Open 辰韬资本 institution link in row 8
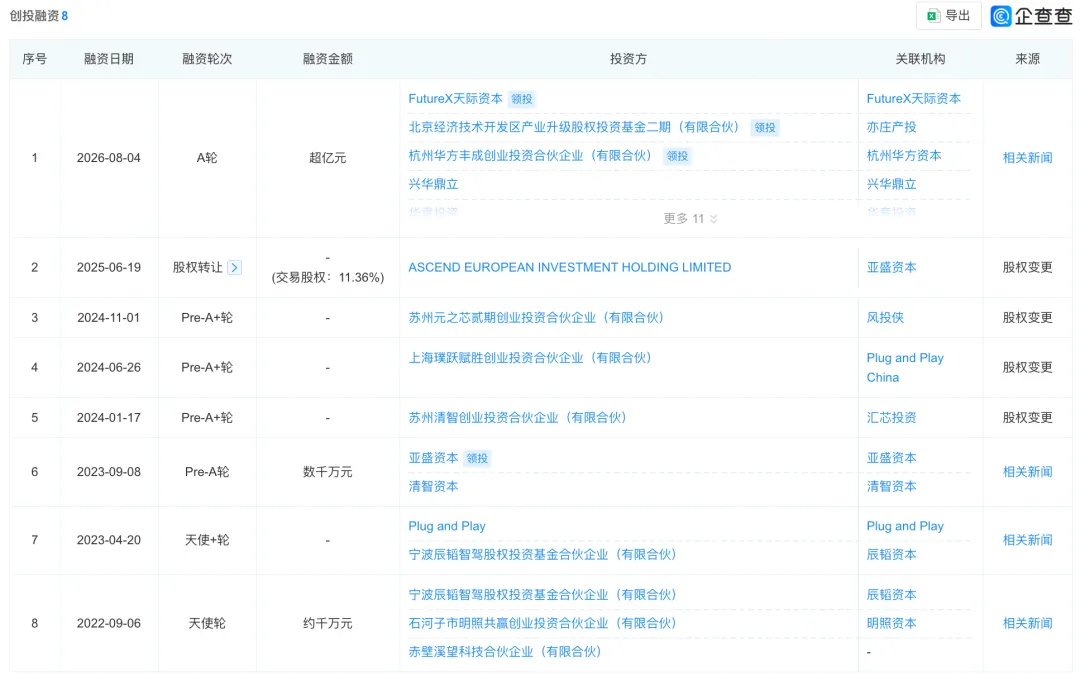Viewport: 1080px width, 675px height. point(891,594)
